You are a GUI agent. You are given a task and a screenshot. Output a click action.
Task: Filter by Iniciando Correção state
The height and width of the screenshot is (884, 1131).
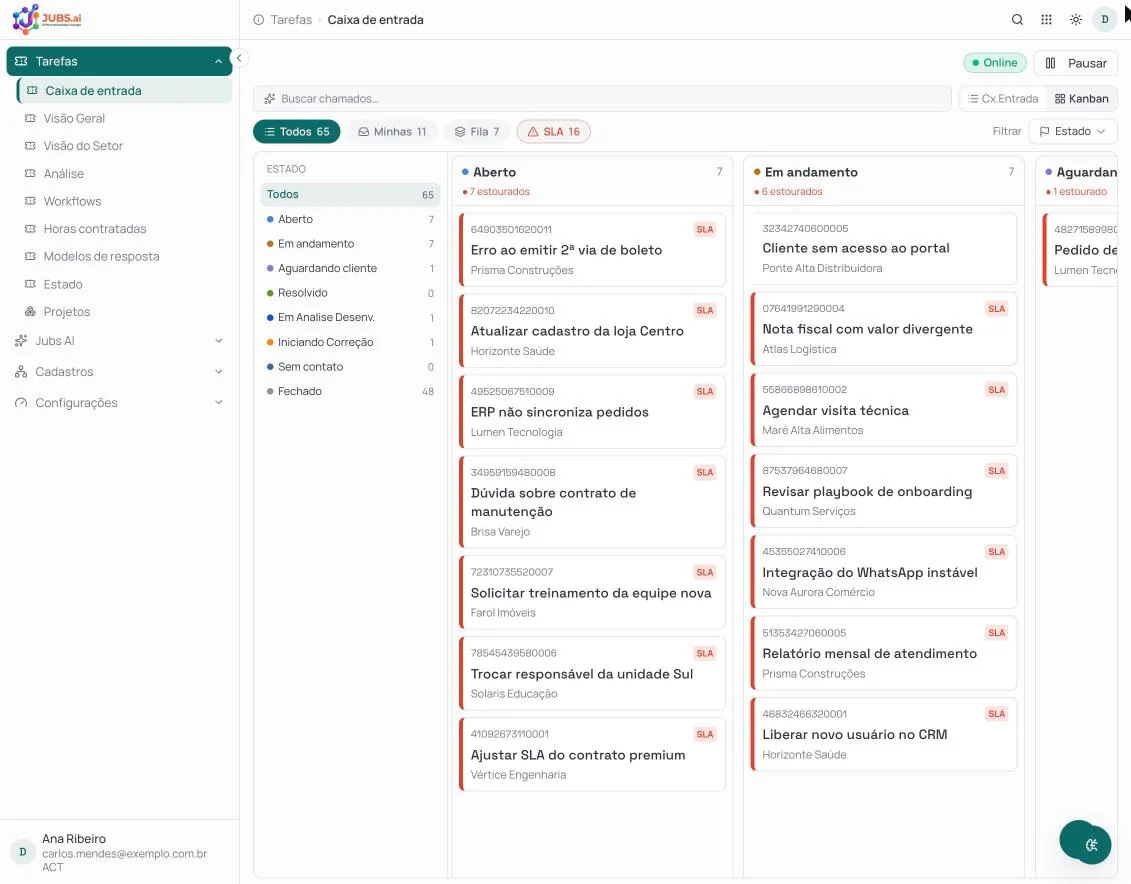pyautogui.click(x=350, y=342)
